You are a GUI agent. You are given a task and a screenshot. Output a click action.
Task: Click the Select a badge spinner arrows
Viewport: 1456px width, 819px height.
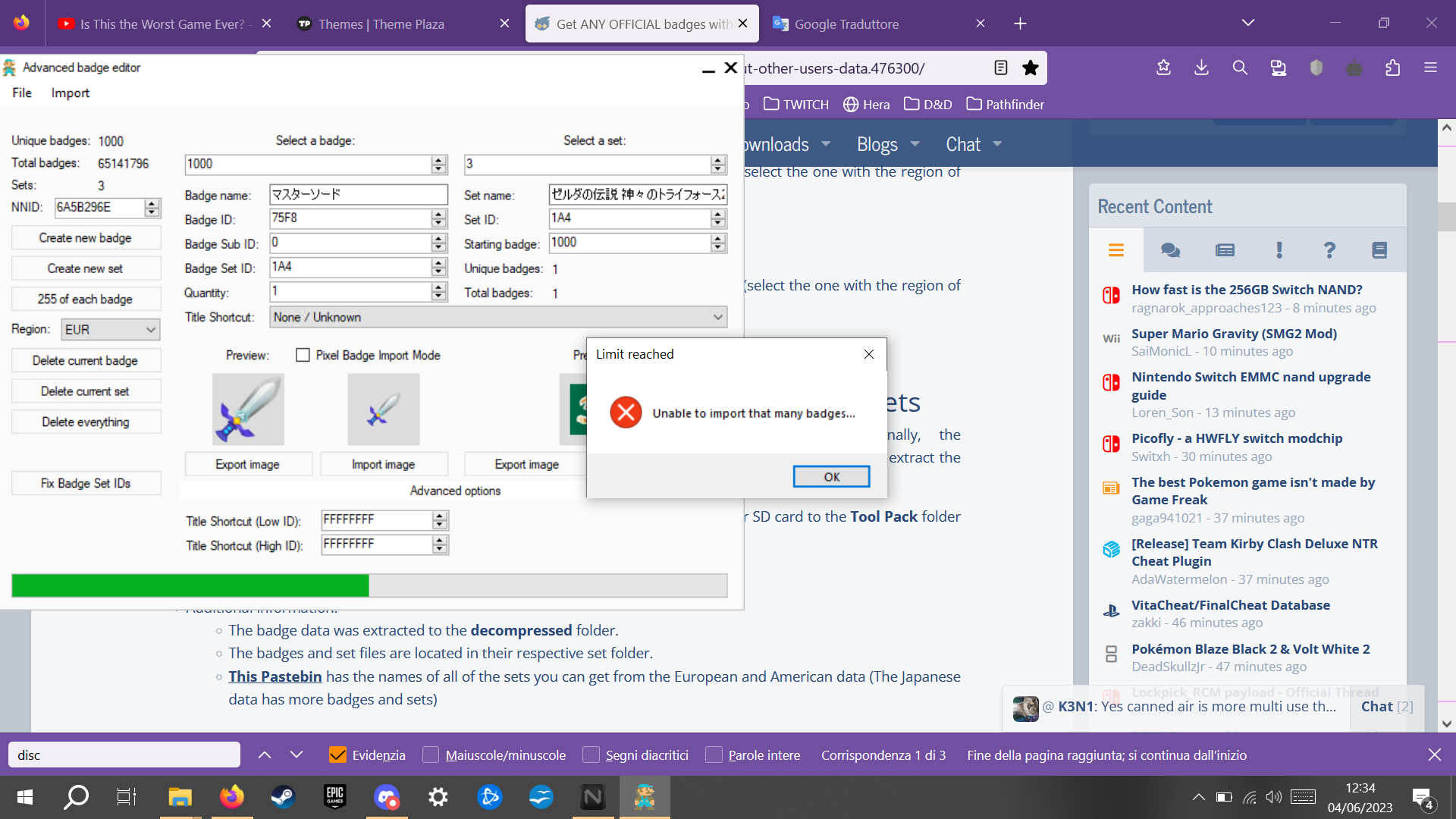[x=438, y=164]
